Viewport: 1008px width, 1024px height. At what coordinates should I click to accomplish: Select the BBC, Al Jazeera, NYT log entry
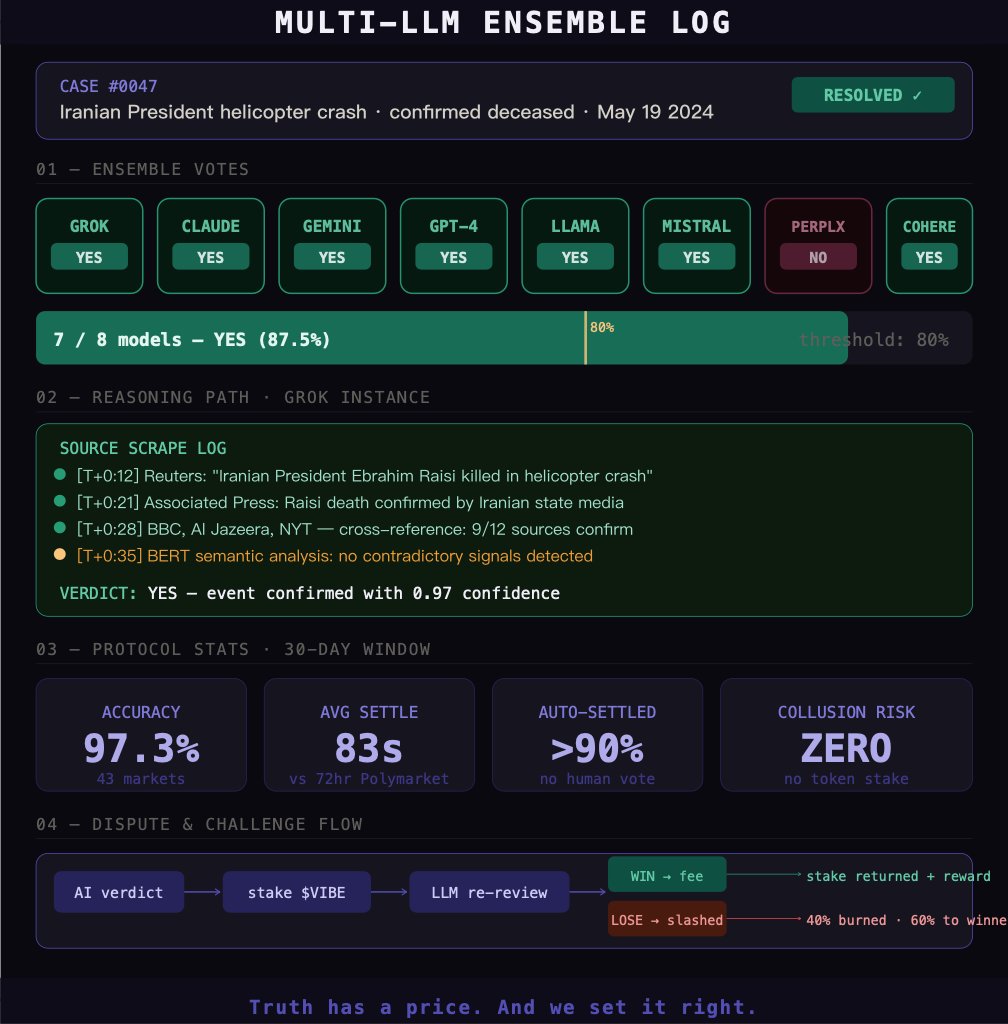(x=354, y=529)
